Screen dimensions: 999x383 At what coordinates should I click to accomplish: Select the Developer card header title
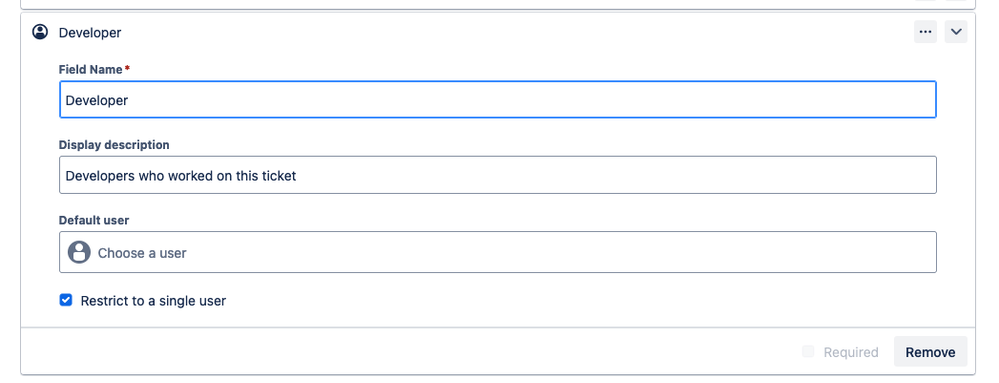[x=90, y=33]
